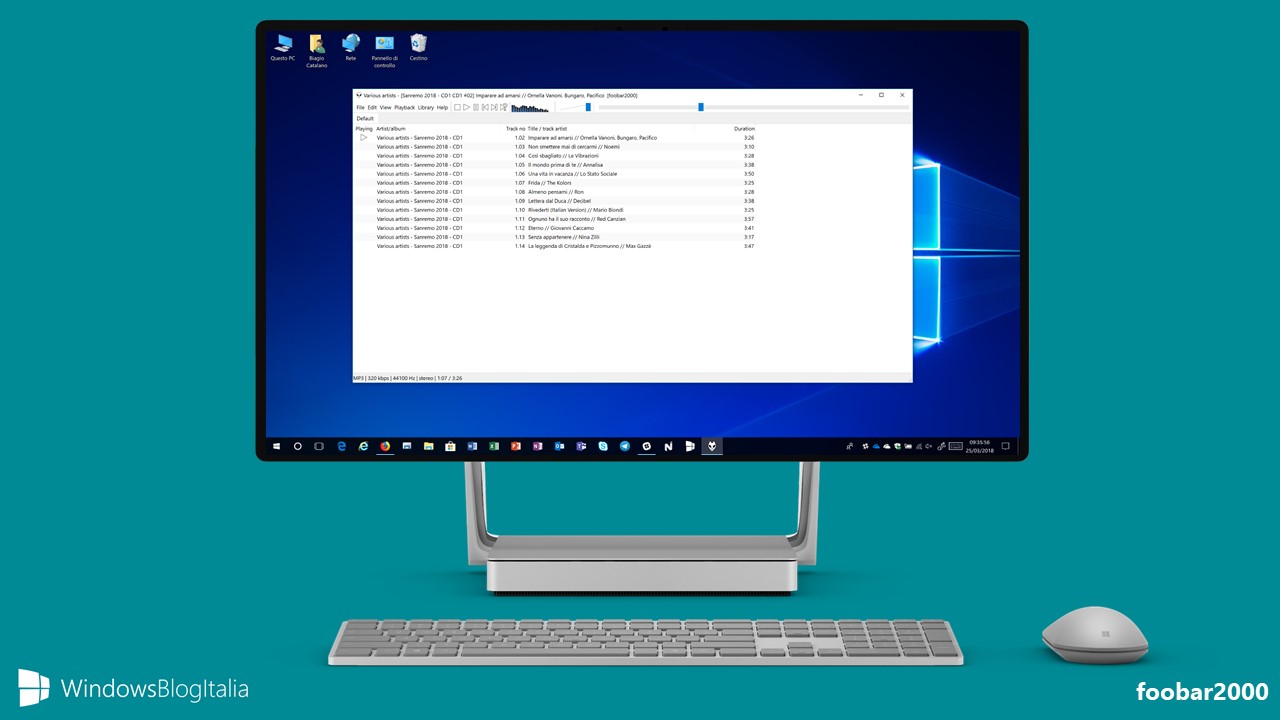Click the playing indicator arrow on track 1.02
The image size is (1280, 720).
[364, 138]
